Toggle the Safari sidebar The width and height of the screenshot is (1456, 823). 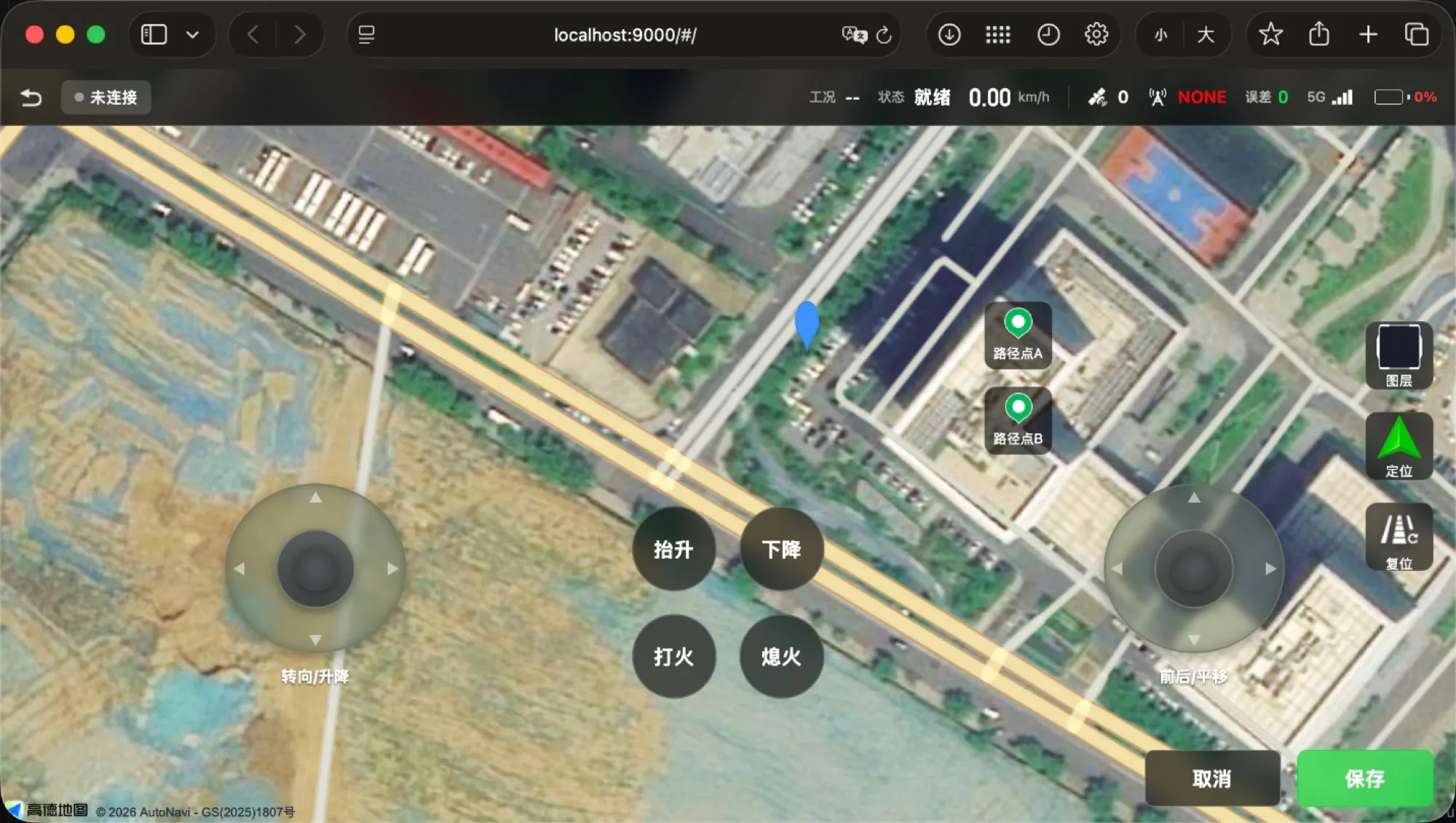(x=154, y=34)
